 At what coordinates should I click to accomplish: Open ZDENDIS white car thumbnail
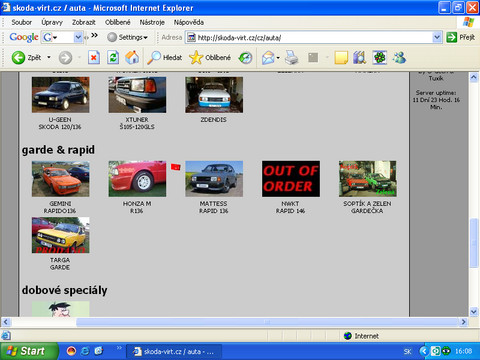click(214, 95)
